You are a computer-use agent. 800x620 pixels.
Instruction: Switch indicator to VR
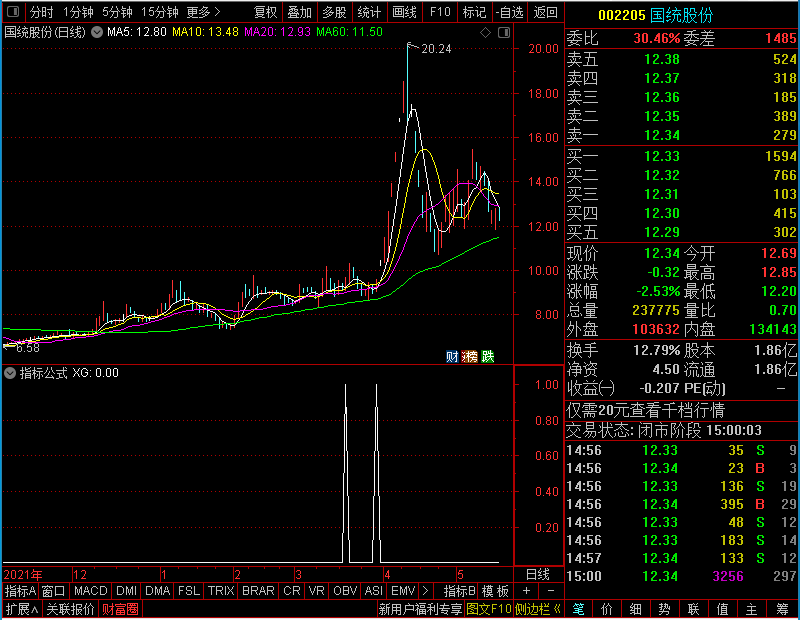coord(316,591)
